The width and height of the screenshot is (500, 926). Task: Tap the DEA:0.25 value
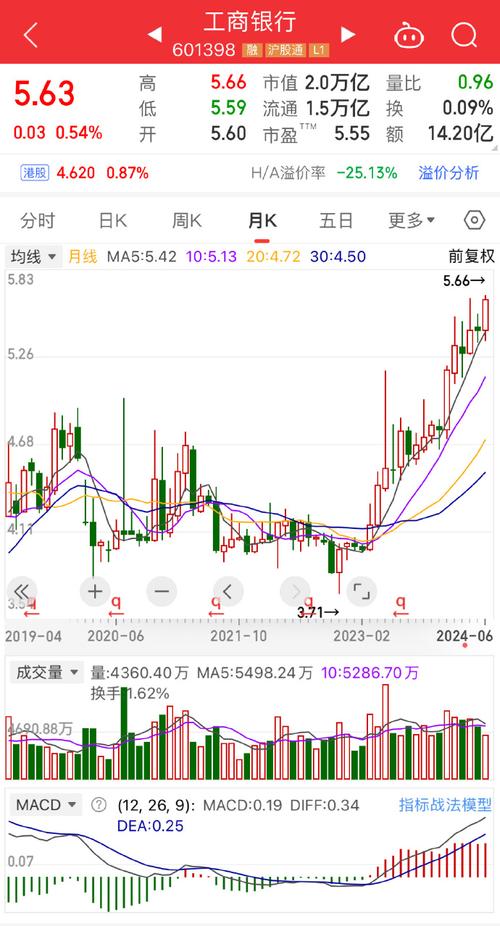[151, 826]
